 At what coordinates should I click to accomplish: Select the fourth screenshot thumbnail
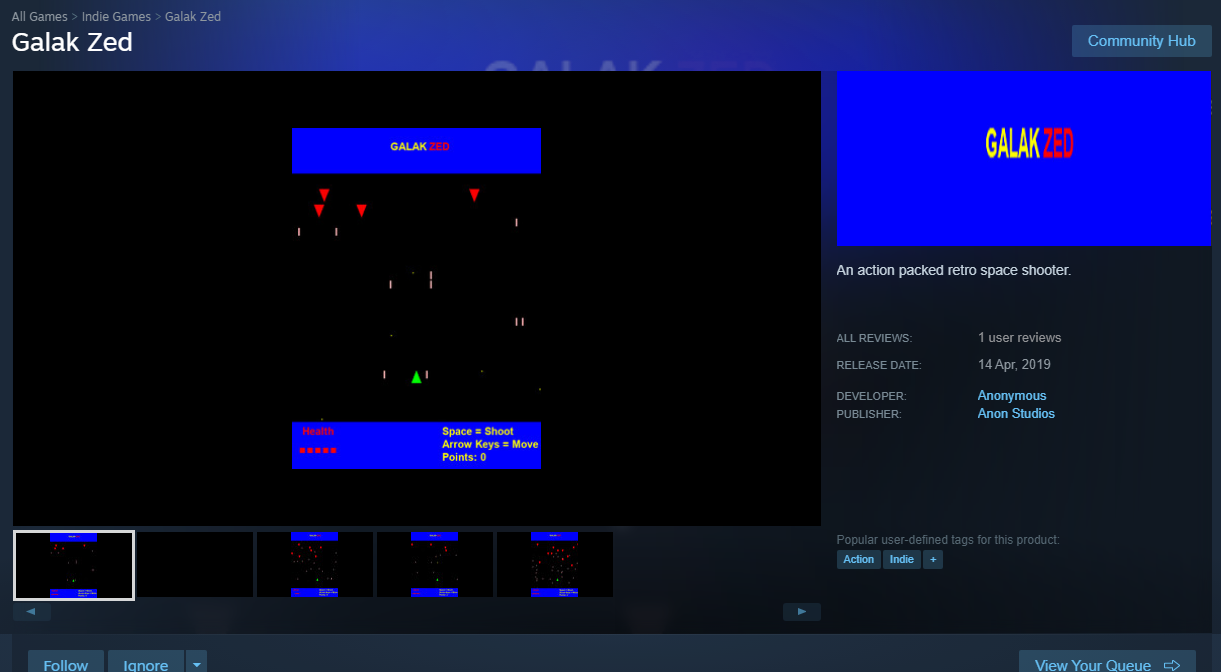tap(435, 565)
